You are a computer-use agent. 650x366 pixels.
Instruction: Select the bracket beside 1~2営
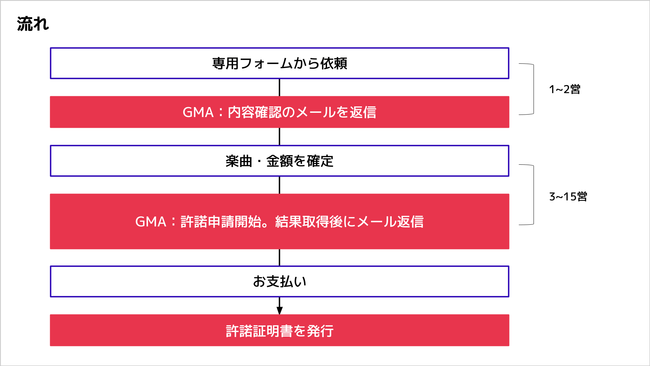point(526,89)
